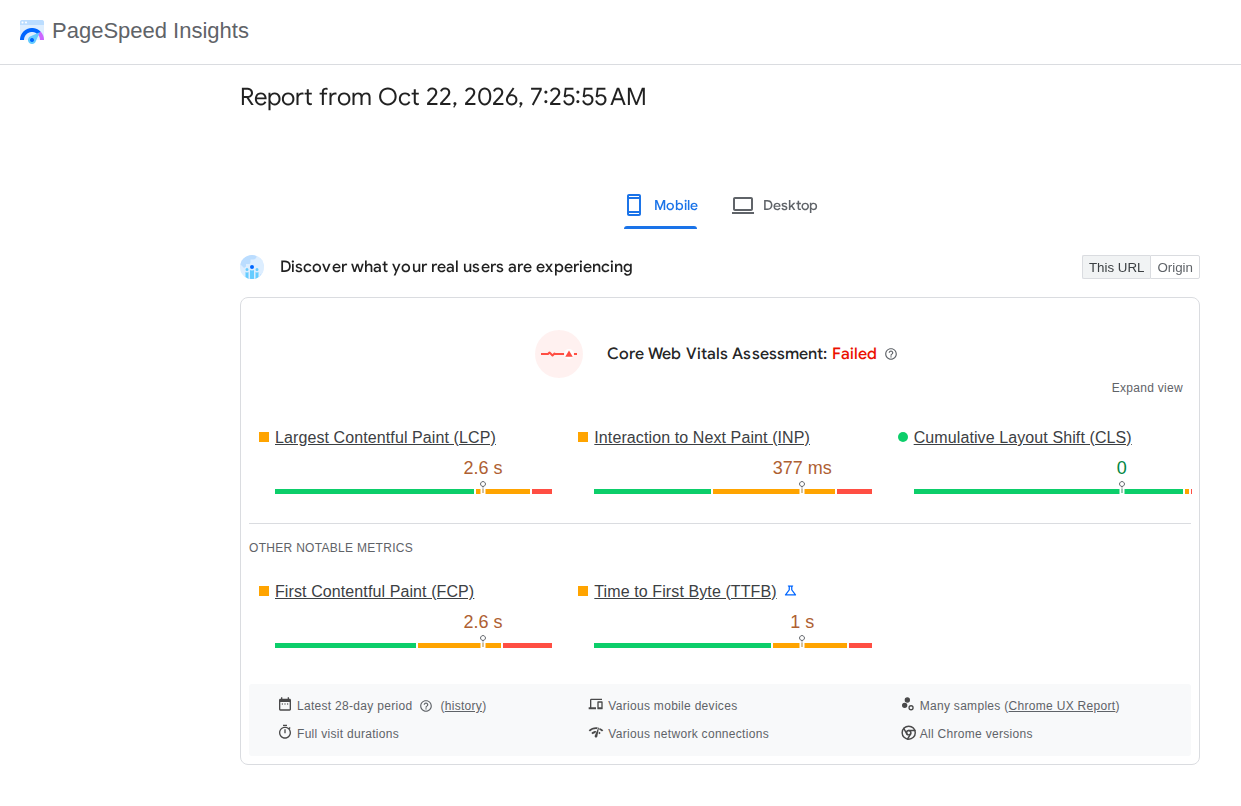Click the INP distribution bar
The width and height of the screenshot is (1241, 806).
733,491
